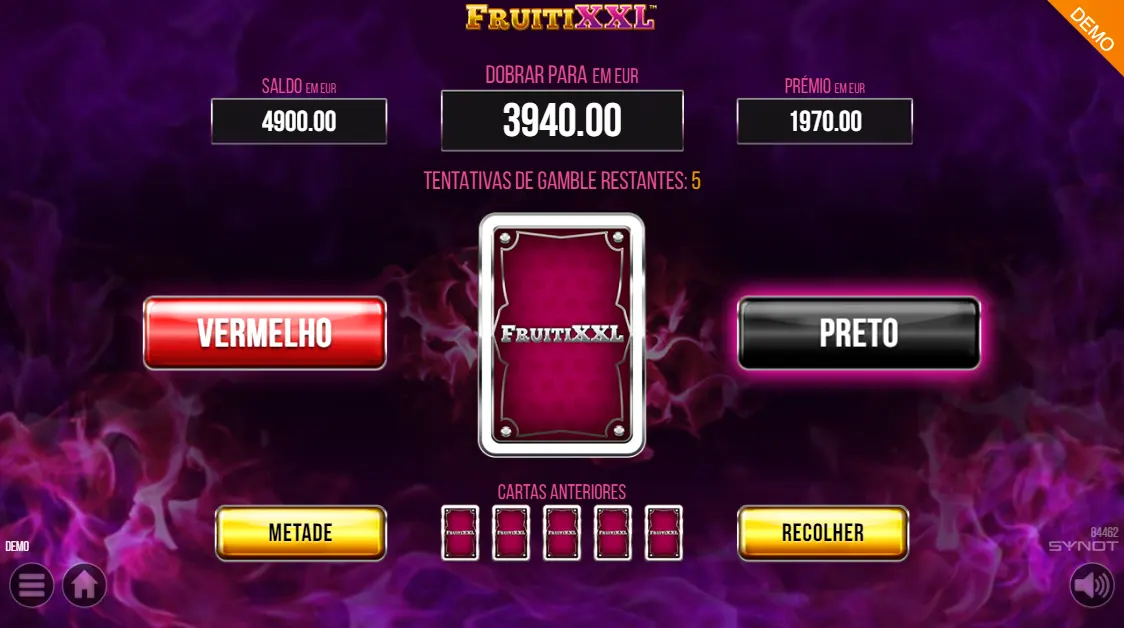Bet on black with PRETO button

point(859,333)
